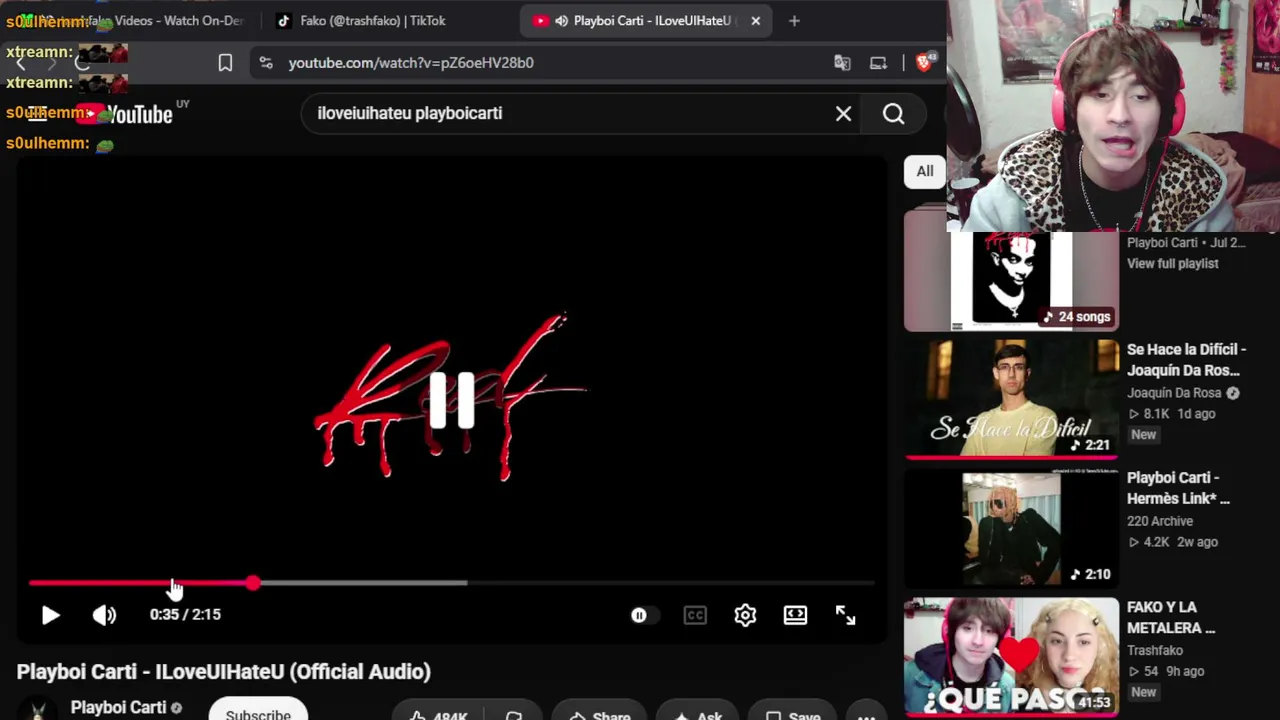Click the red scrubber on the progress bar
This screenshot has width=1280, height=720.
coord(253,583)
